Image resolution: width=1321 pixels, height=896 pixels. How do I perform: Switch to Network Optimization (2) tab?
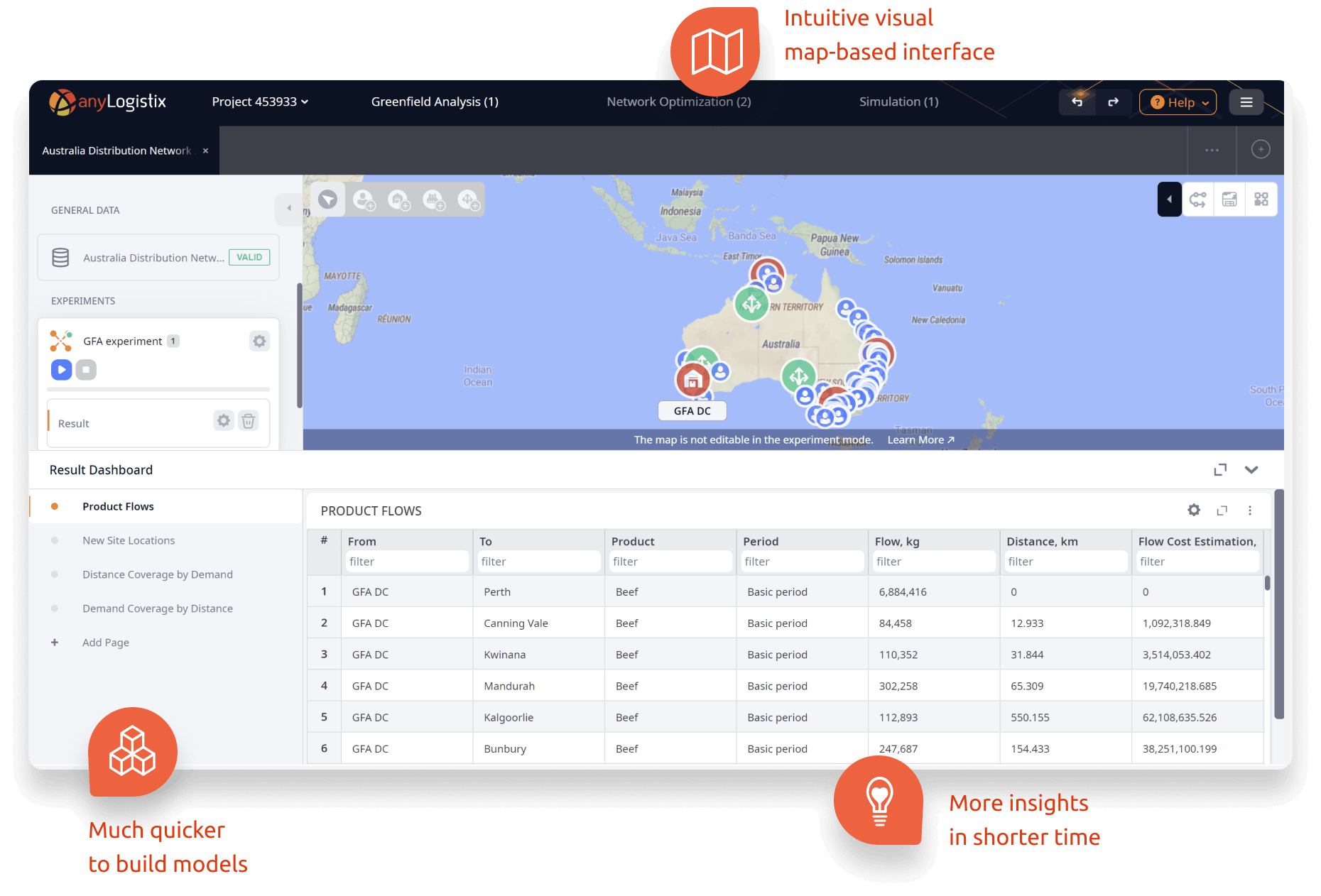(x=678, y=102)
